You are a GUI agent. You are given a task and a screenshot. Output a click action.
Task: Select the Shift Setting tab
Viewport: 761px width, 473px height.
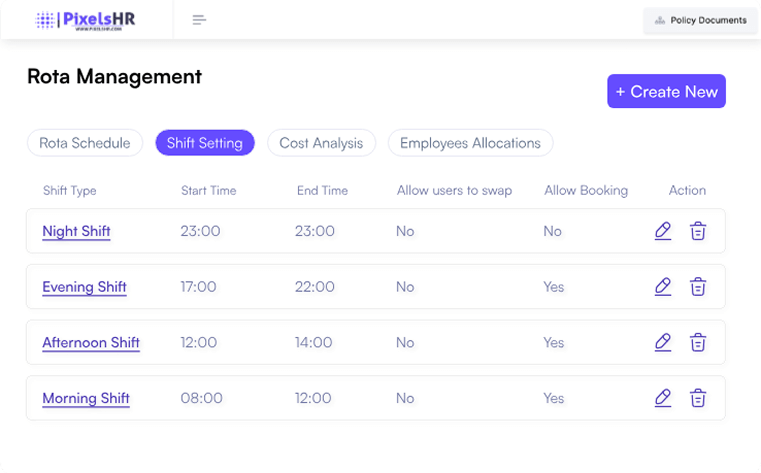tap(205, 143)
